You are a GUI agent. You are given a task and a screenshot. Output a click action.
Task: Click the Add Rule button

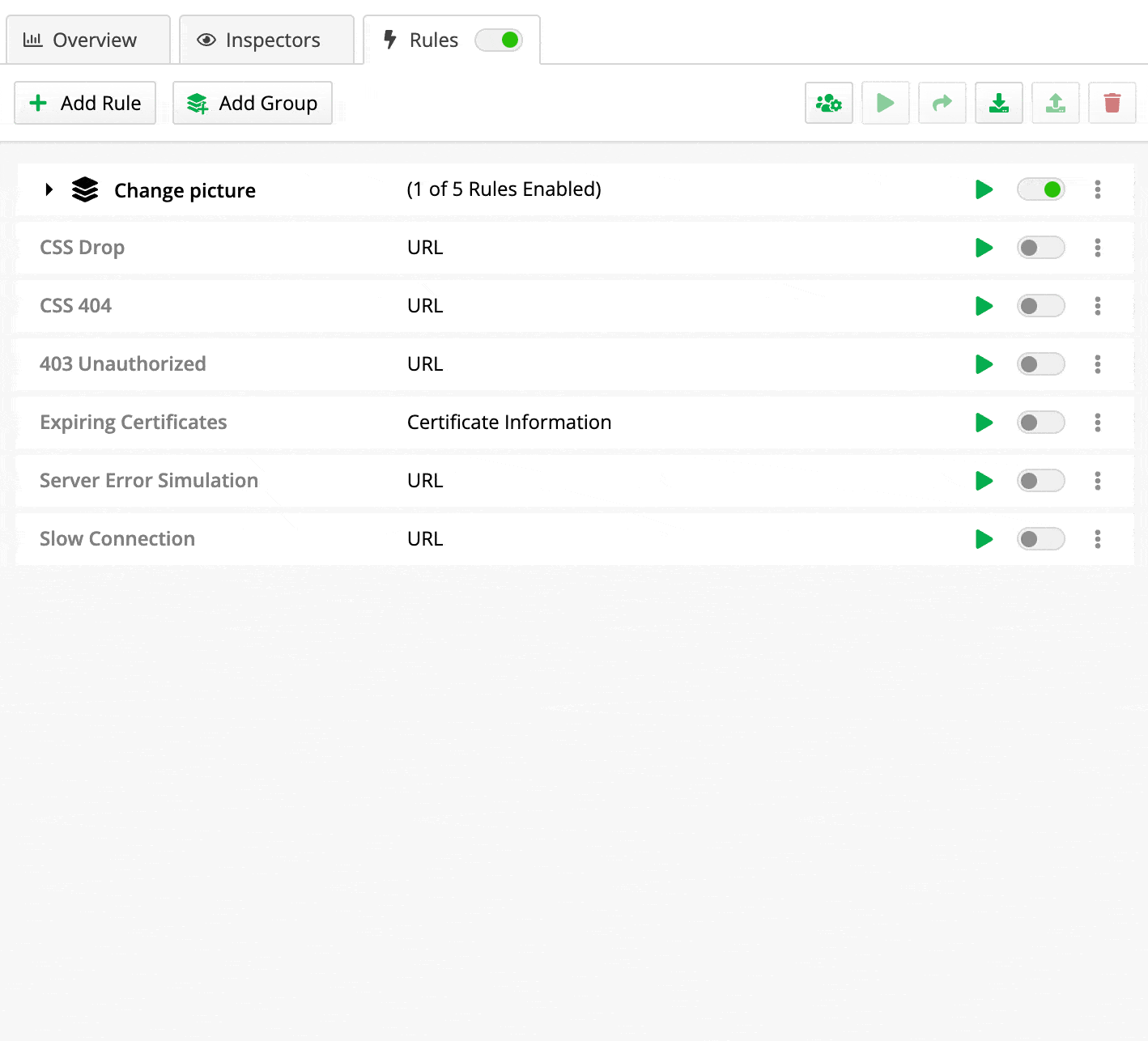pos(85,103)
